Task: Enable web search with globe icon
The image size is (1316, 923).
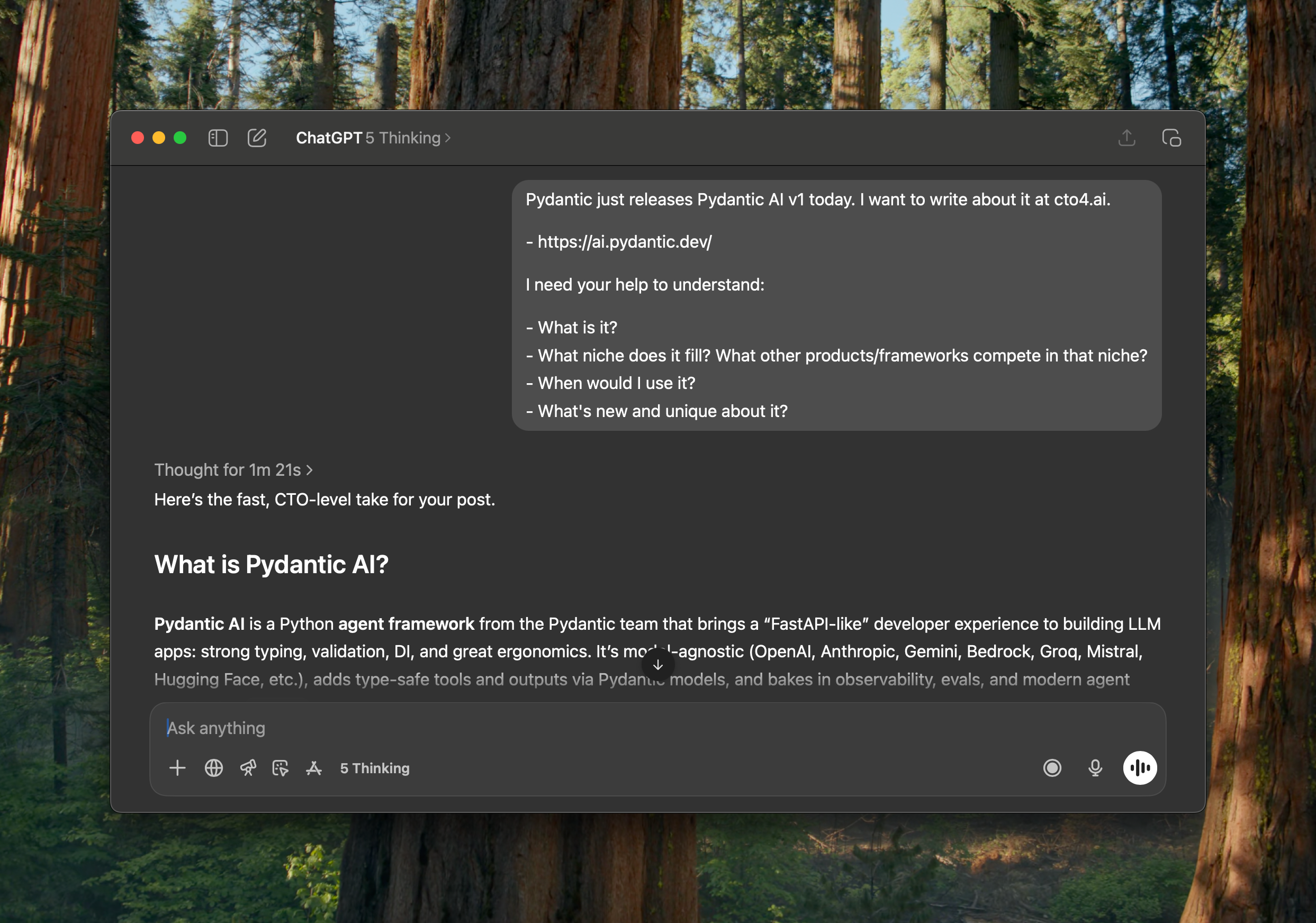Action: pos(214,768)
